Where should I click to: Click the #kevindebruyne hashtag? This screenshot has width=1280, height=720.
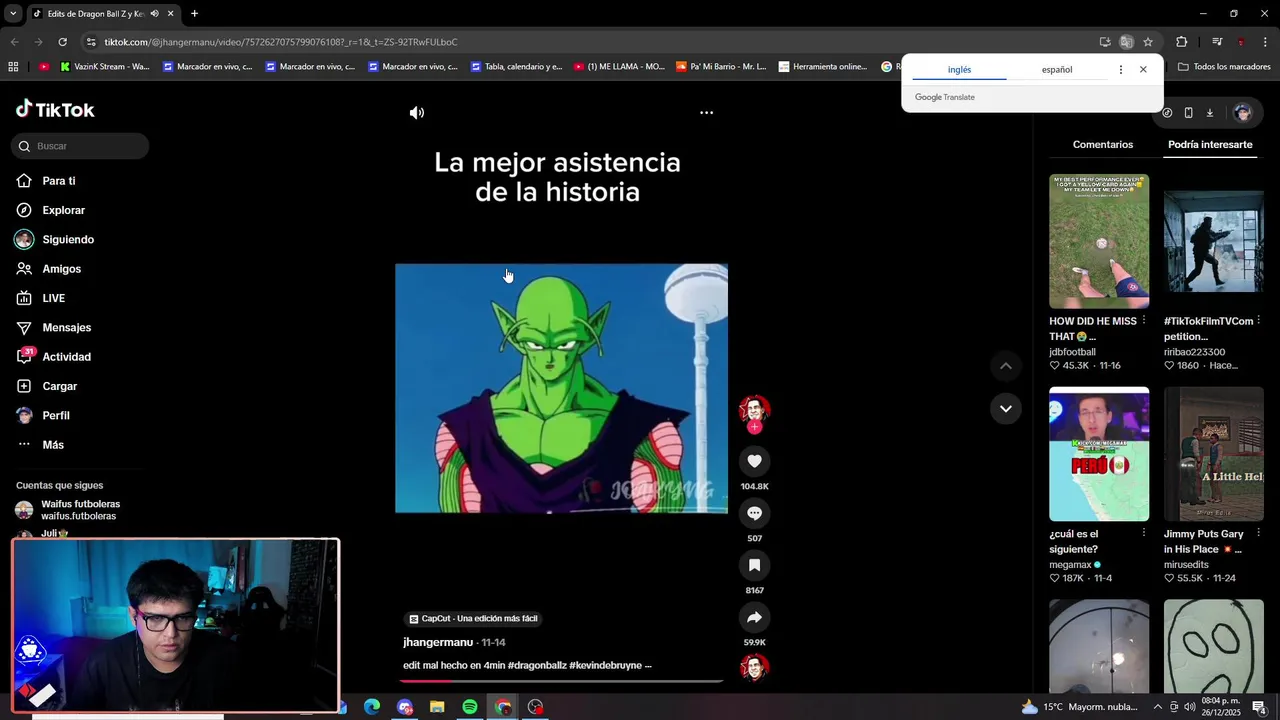(x=605, y=666)
